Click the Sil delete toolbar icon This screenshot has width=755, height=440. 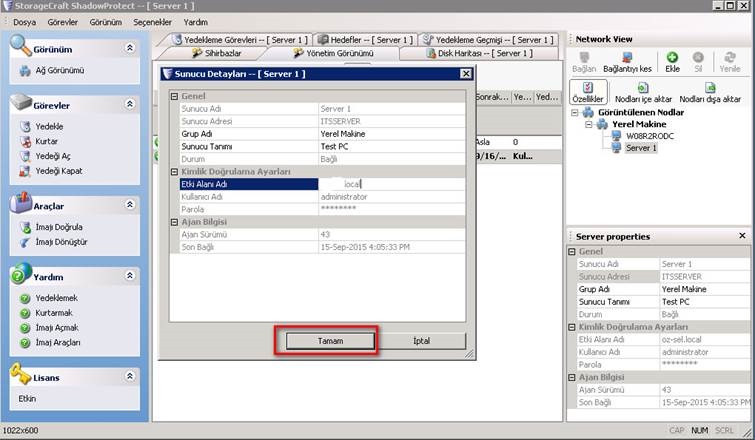coord(698,57)
